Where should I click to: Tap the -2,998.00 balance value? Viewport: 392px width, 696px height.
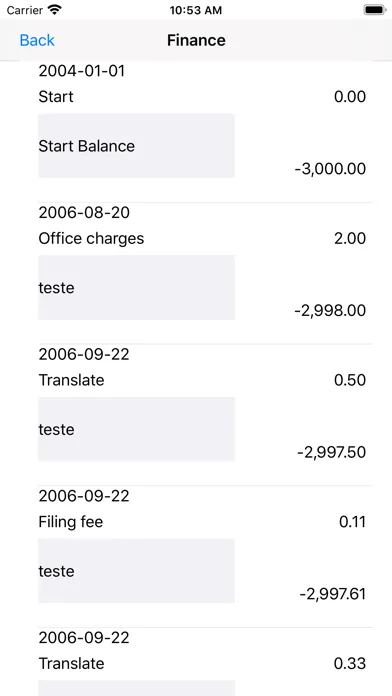330,310
